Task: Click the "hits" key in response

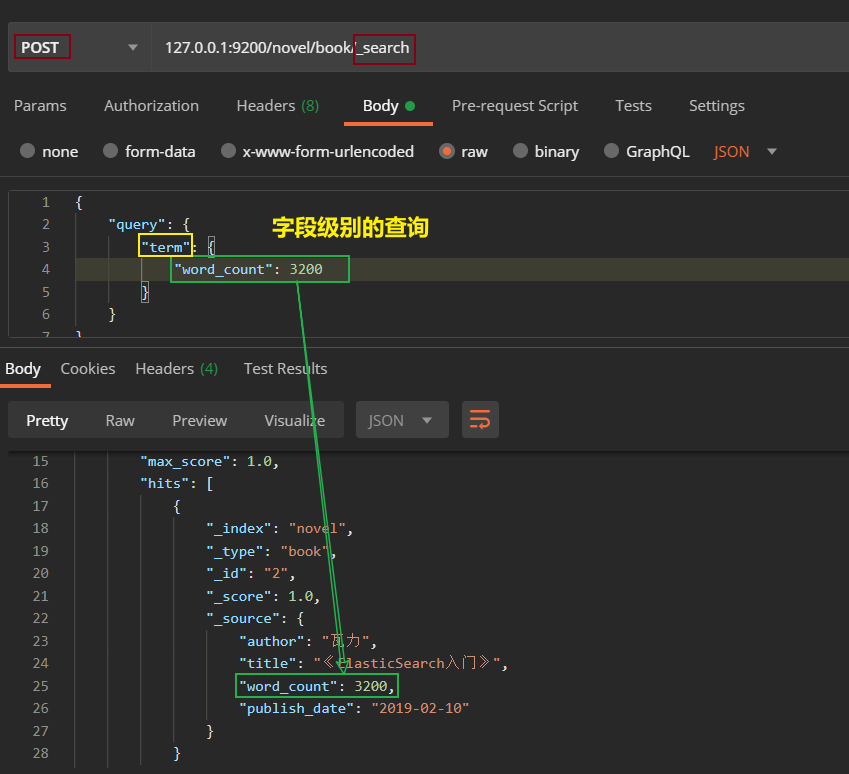Action: pyautogui.click(x=165, y=483)
